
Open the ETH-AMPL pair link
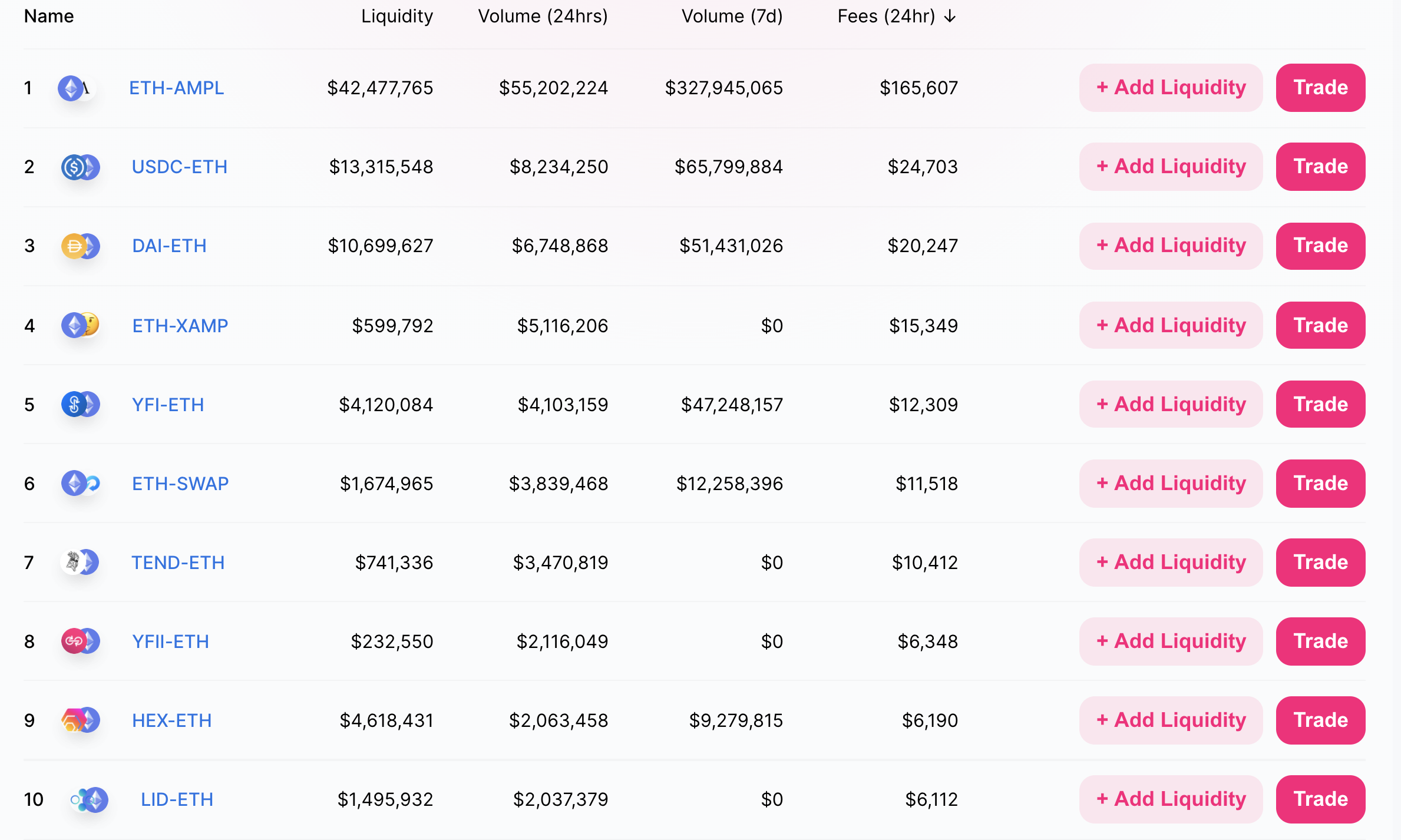click(177, 88)
